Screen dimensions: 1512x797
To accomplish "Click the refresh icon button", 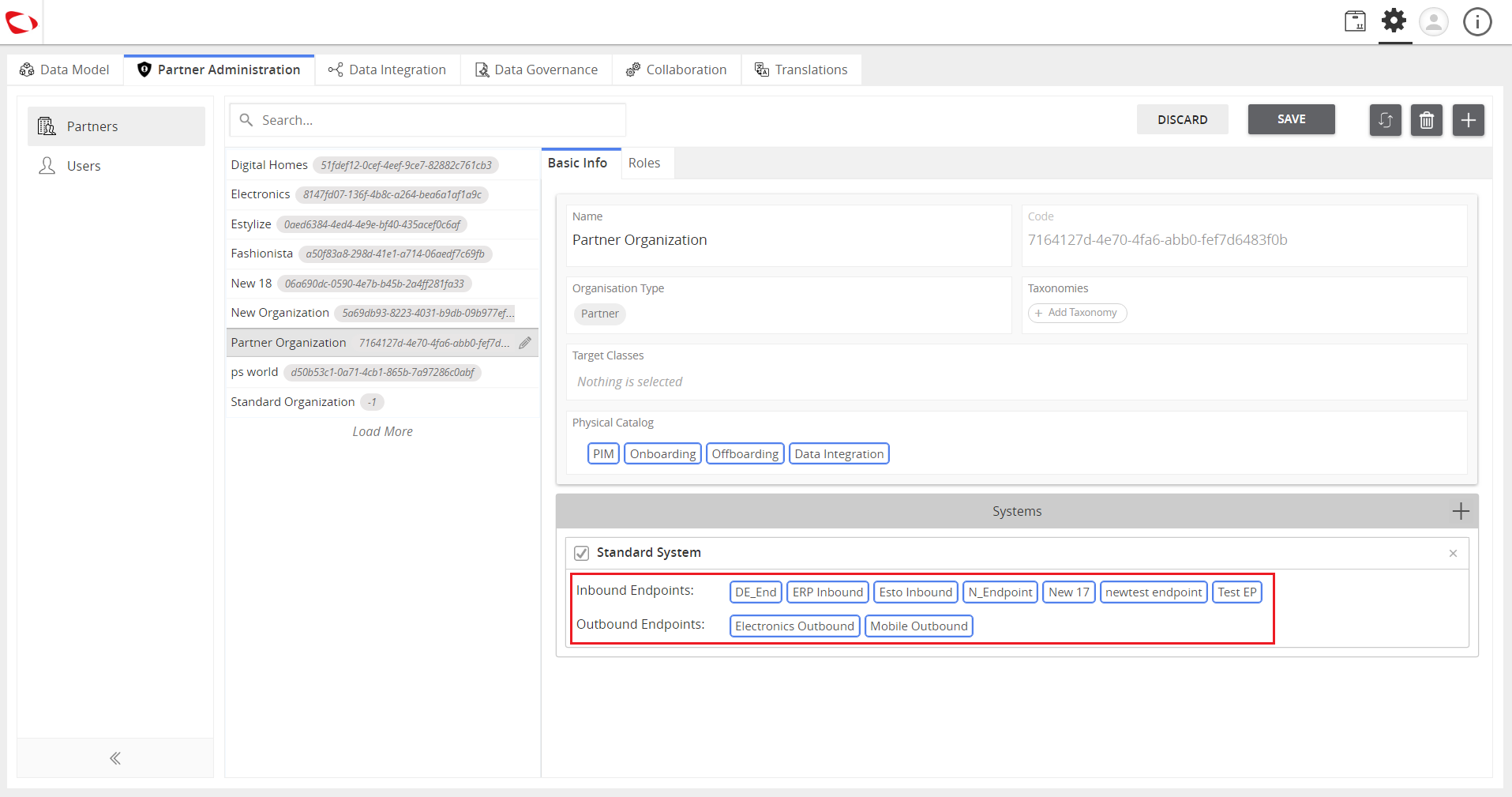I will pyautogui.click(x=1385, y=120).
